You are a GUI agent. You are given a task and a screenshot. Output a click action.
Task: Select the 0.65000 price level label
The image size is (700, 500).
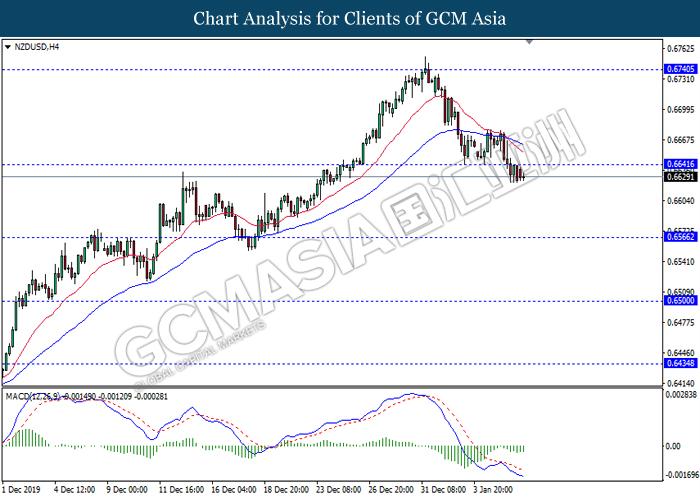click(681, 301)
